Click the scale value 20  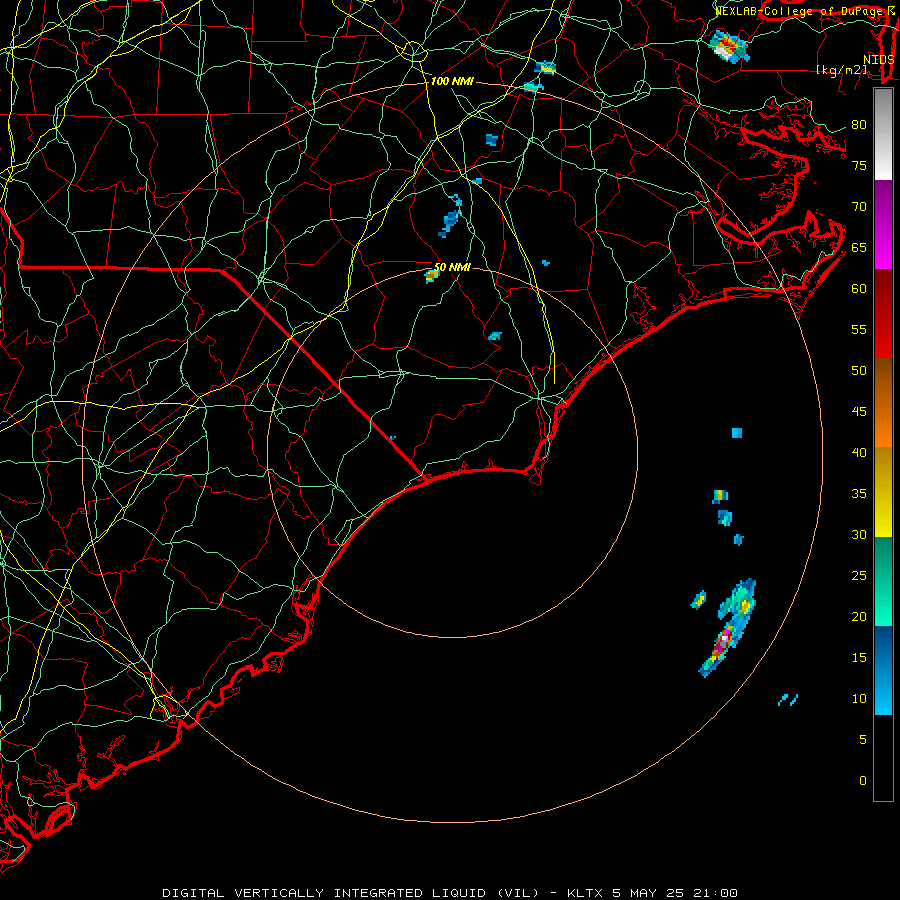pyautogui.click(x=859, y=616)
